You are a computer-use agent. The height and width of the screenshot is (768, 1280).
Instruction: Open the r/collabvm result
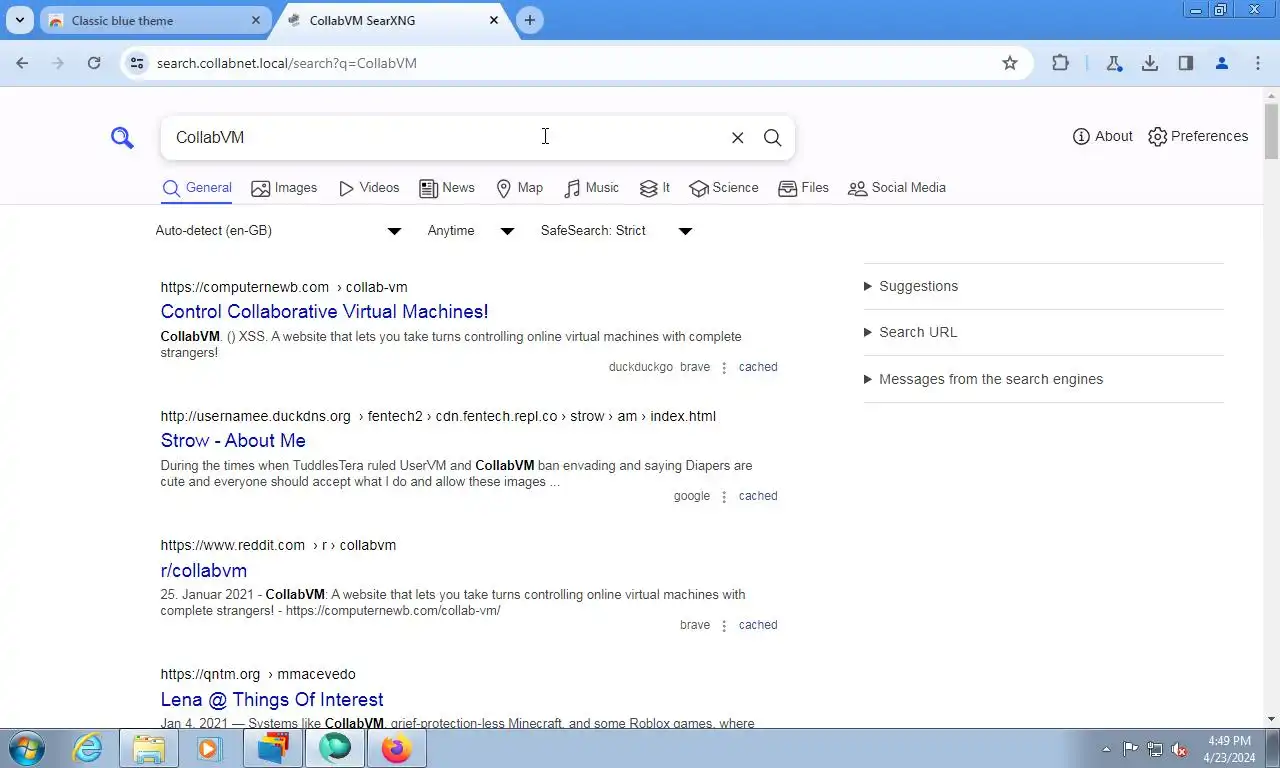pos(204,571)
